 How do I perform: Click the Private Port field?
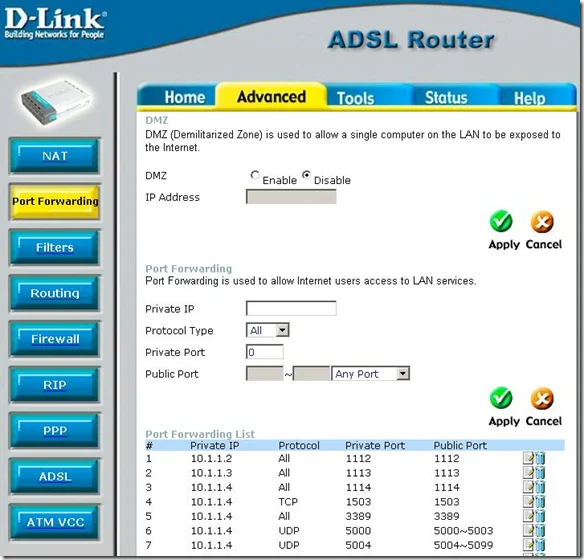(x=264, y=352)
